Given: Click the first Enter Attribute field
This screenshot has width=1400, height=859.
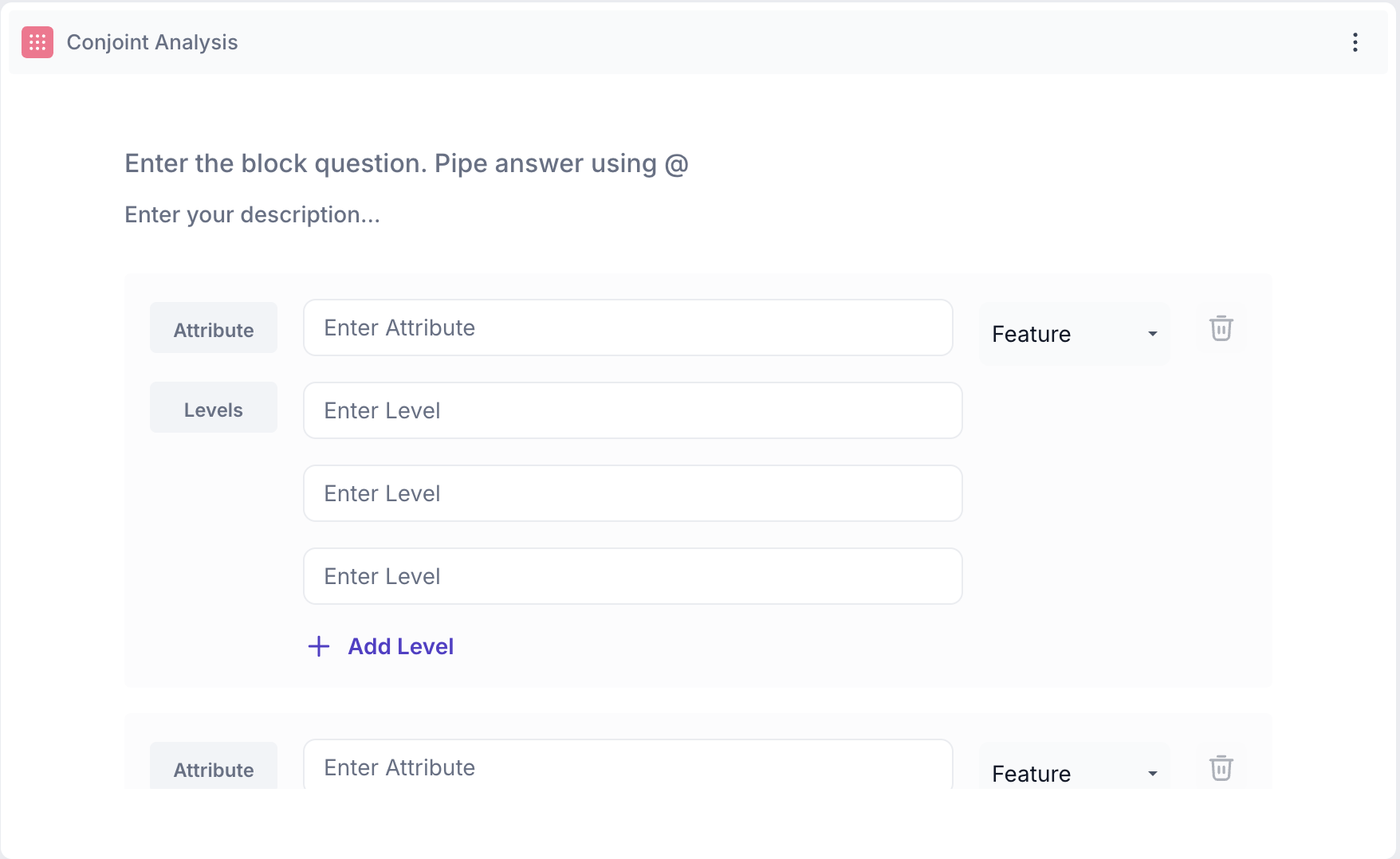Looking at the screenshot, I should [627, 328].
